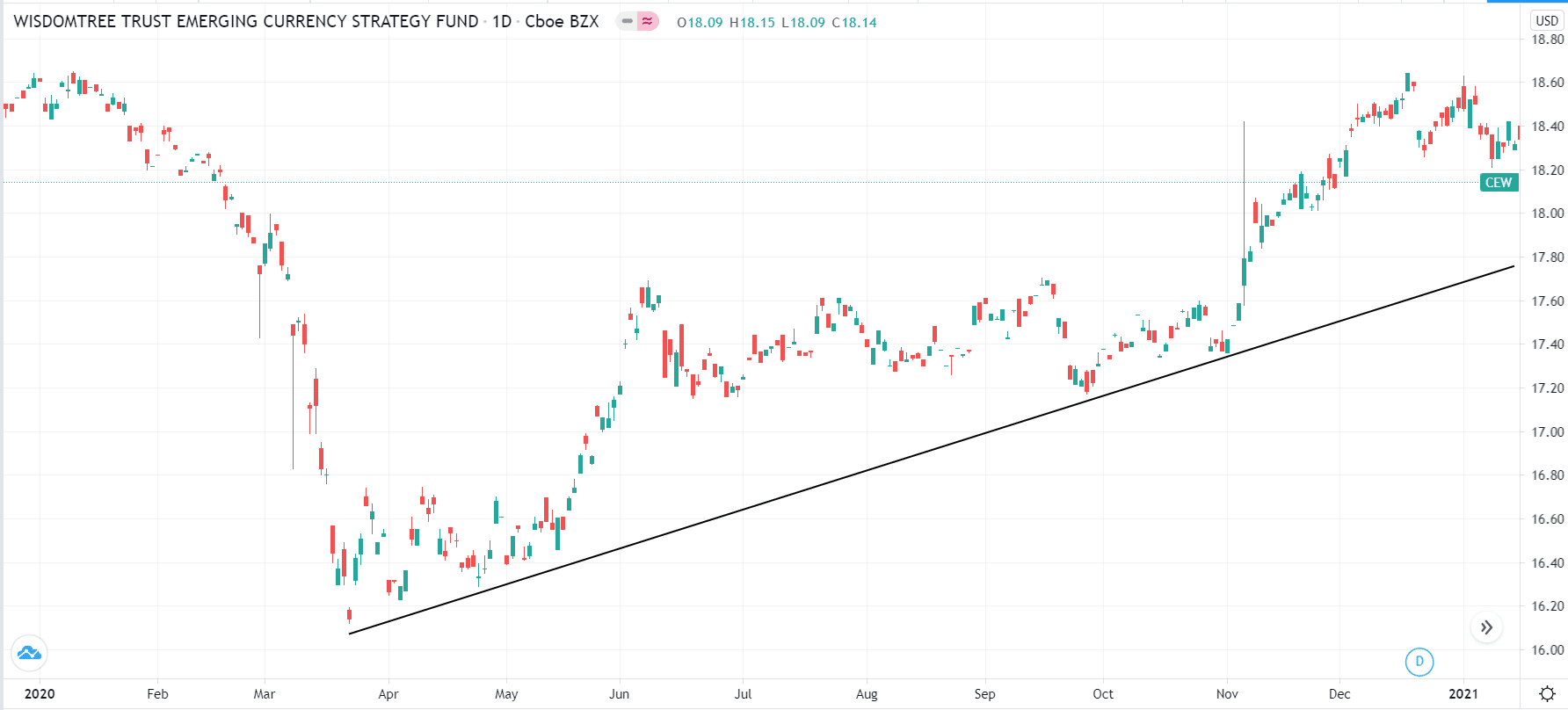
Task: Click the WisdomTree Trust symbol title
Action: tap(246, 21)
